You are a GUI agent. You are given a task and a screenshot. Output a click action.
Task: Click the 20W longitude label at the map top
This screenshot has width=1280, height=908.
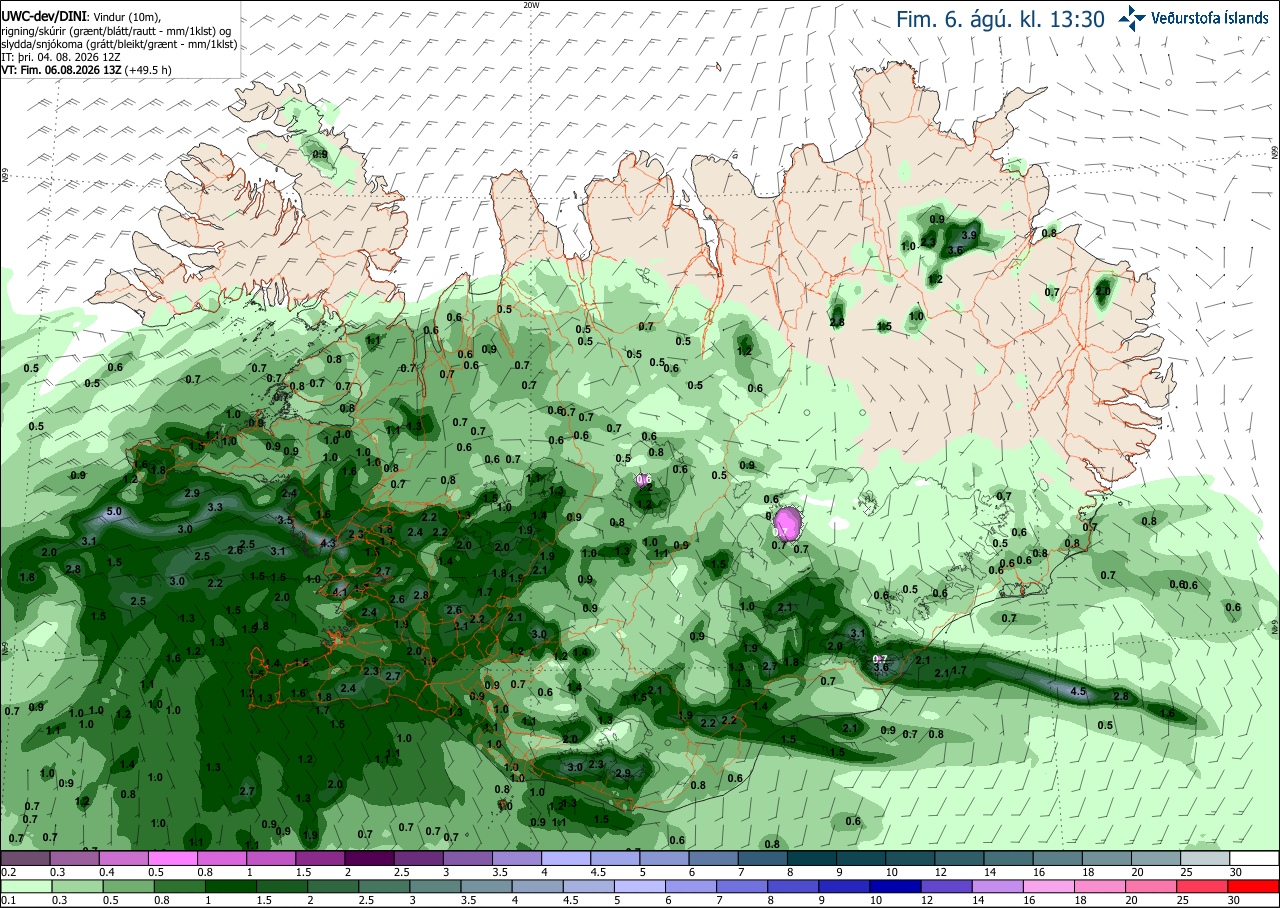pyautogui.click(x=531, y=5)
